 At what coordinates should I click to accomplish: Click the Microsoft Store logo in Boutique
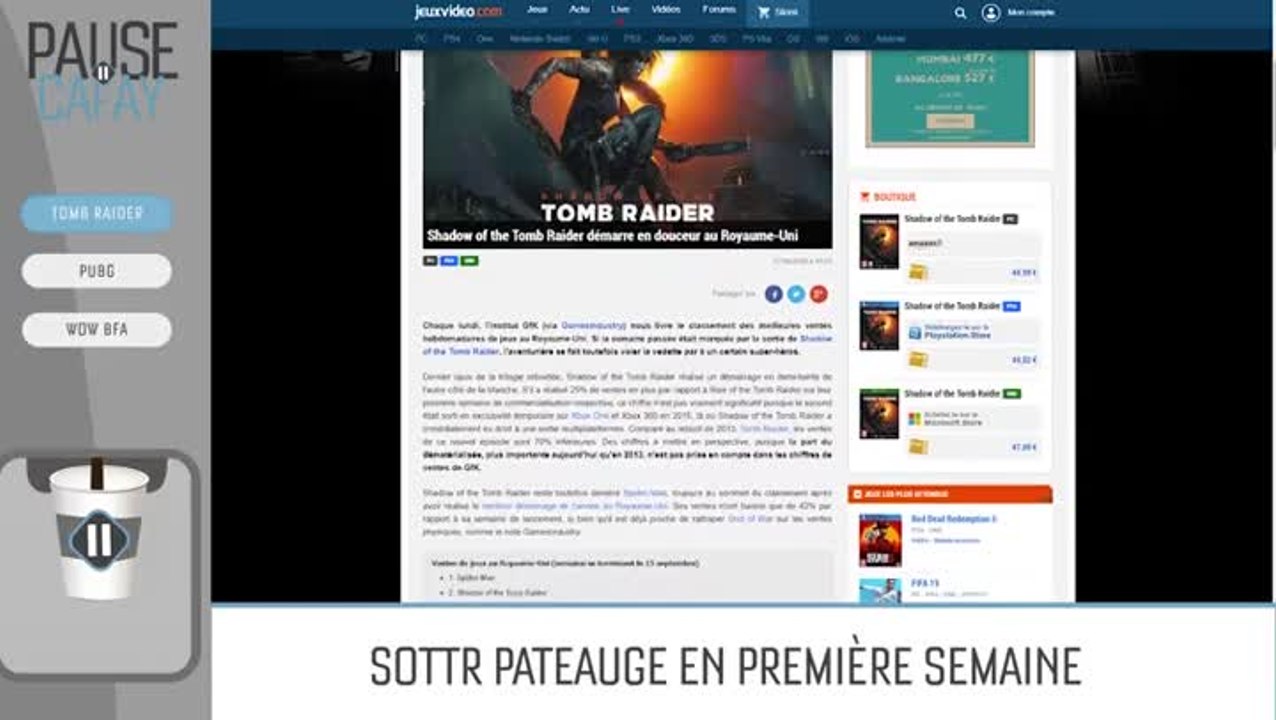tap(915, 419)
